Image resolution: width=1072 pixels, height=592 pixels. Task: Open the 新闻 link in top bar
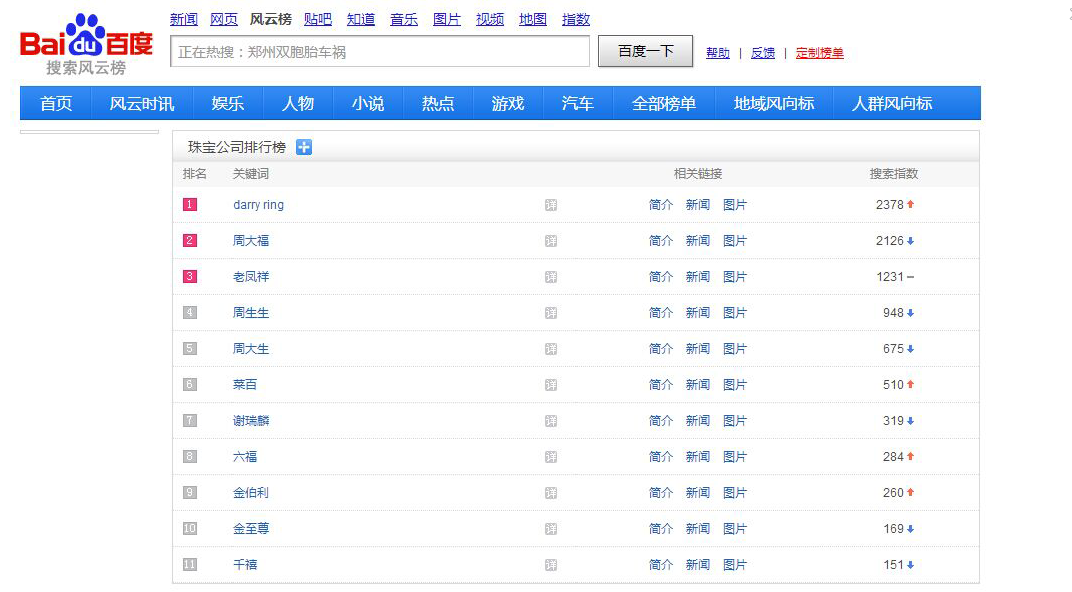184,19
